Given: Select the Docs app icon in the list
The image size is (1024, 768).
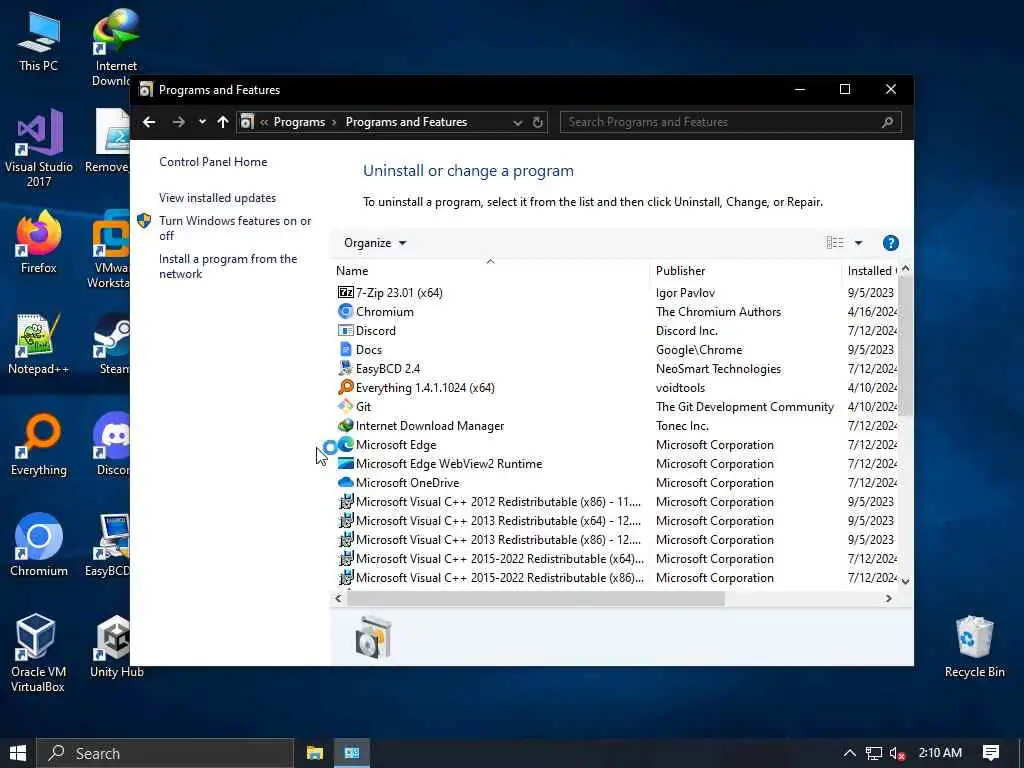Looking at the screenshot, I should coord(345,349).
